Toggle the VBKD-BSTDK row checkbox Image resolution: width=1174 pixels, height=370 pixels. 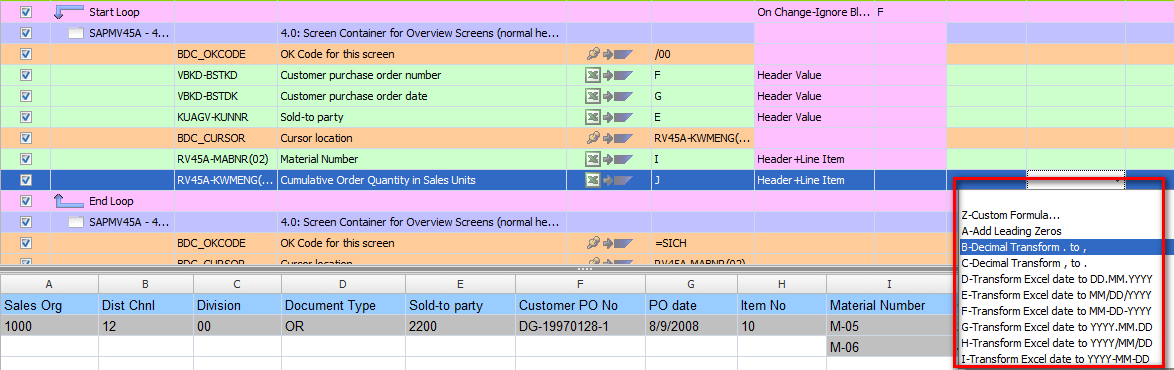[x=26, y=96]
